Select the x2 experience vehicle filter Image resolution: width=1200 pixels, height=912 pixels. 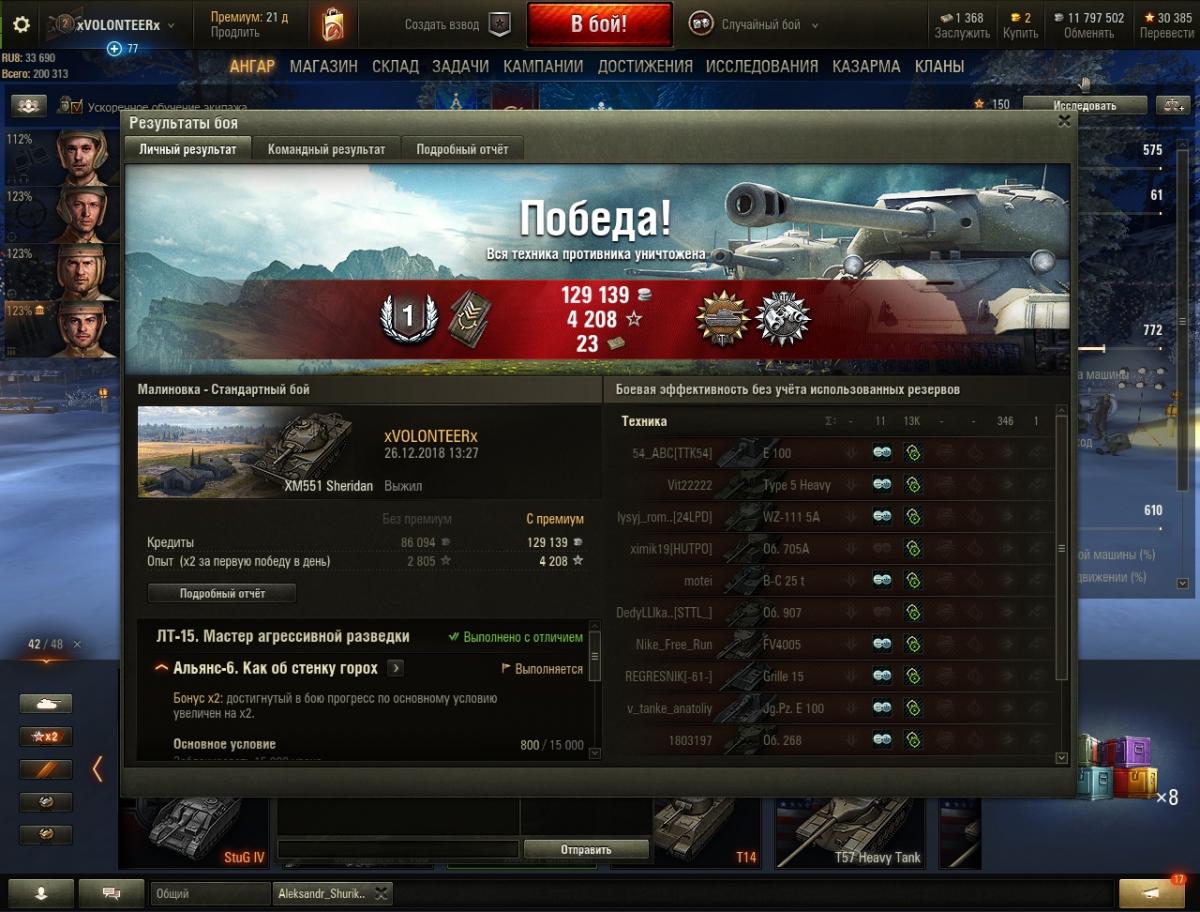46,737
